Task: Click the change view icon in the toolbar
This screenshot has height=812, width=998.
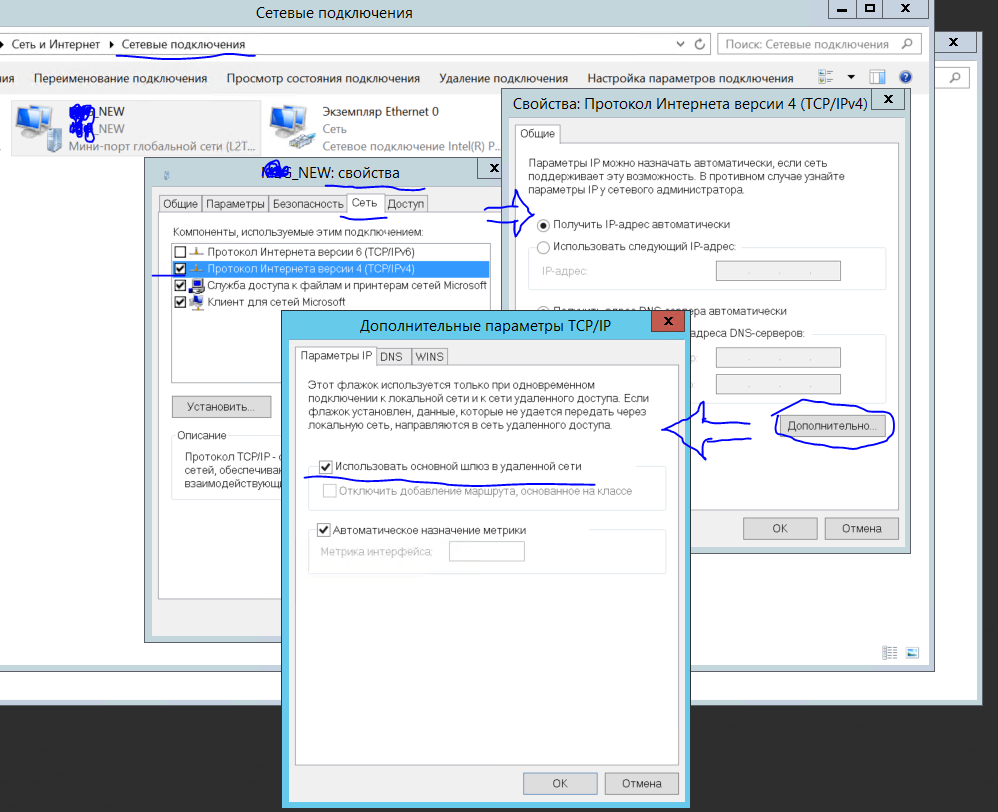Action: click(826, 77)
